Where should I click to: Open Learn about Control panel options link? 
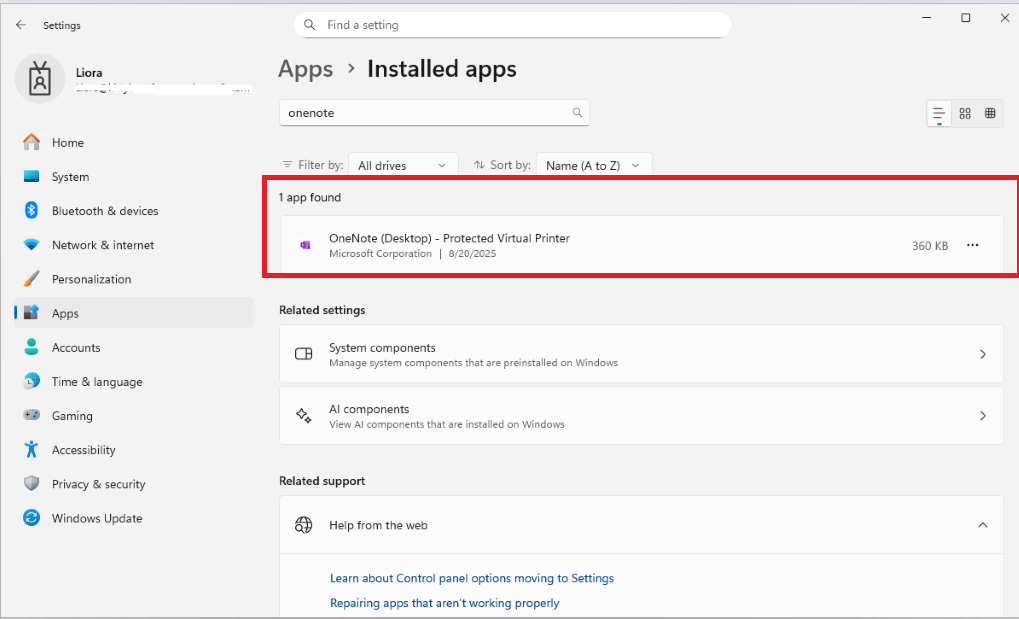click(472, 578)
